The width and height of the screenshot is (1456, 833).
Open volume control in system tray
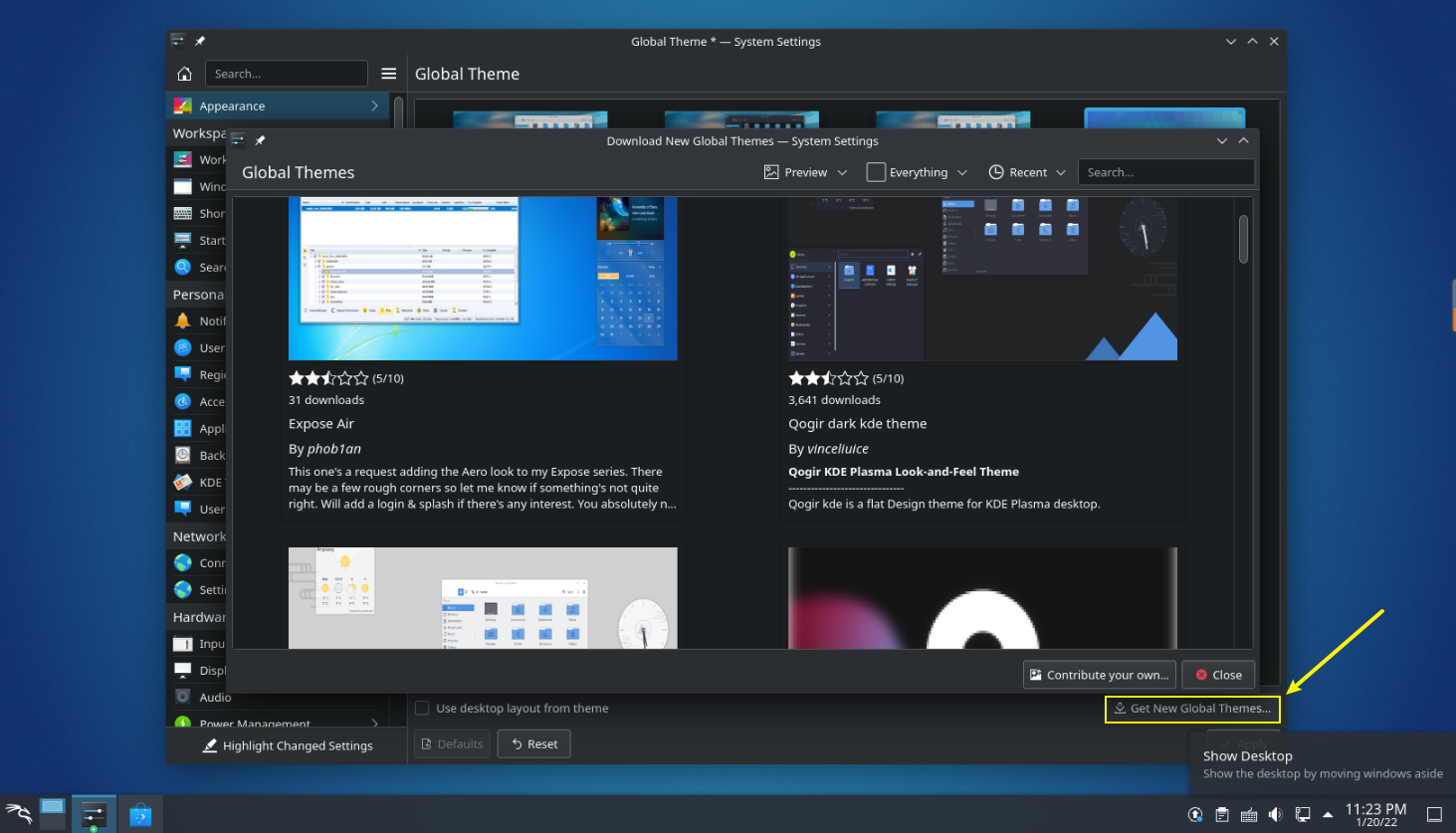[1275, 814]
